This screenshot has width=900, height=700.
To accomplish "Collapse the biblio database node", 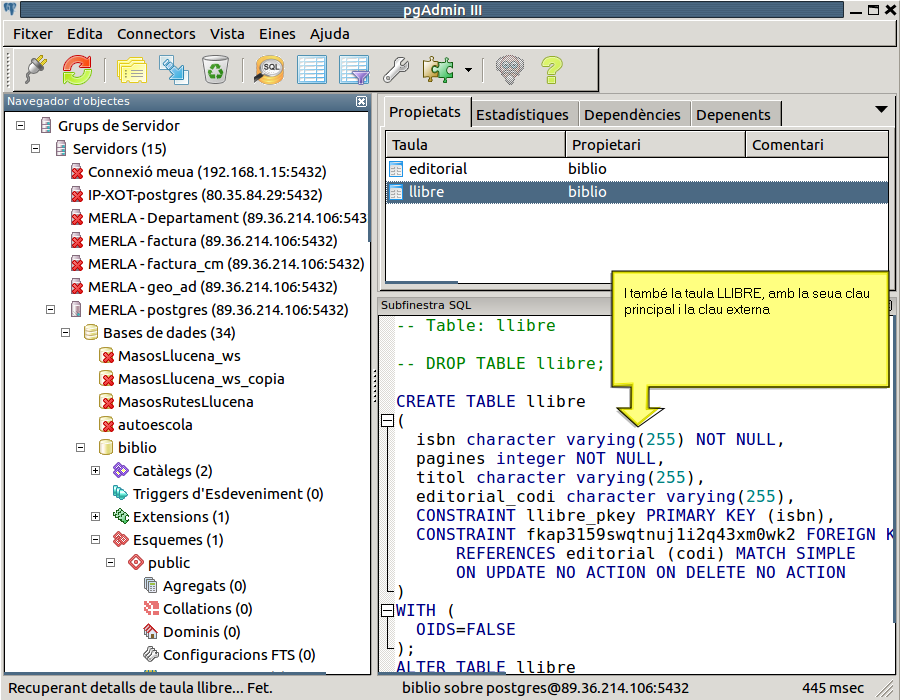I will [80, 447].
